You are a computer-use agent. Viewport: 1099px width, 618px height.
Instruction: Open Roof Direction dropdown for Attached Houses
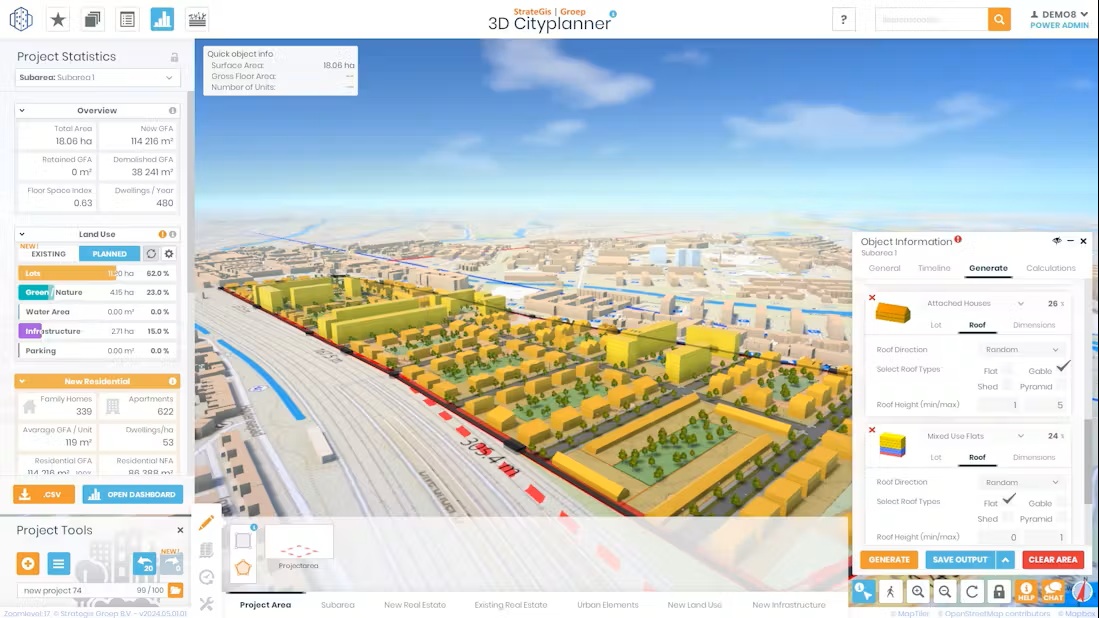[x=1022, y=349]
